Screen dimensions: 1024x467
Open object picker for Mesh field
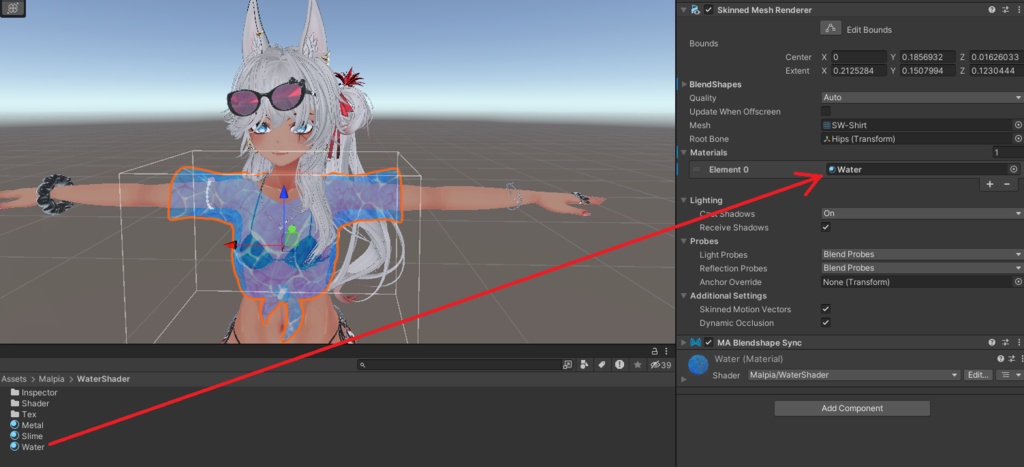tap(1017, 125)
